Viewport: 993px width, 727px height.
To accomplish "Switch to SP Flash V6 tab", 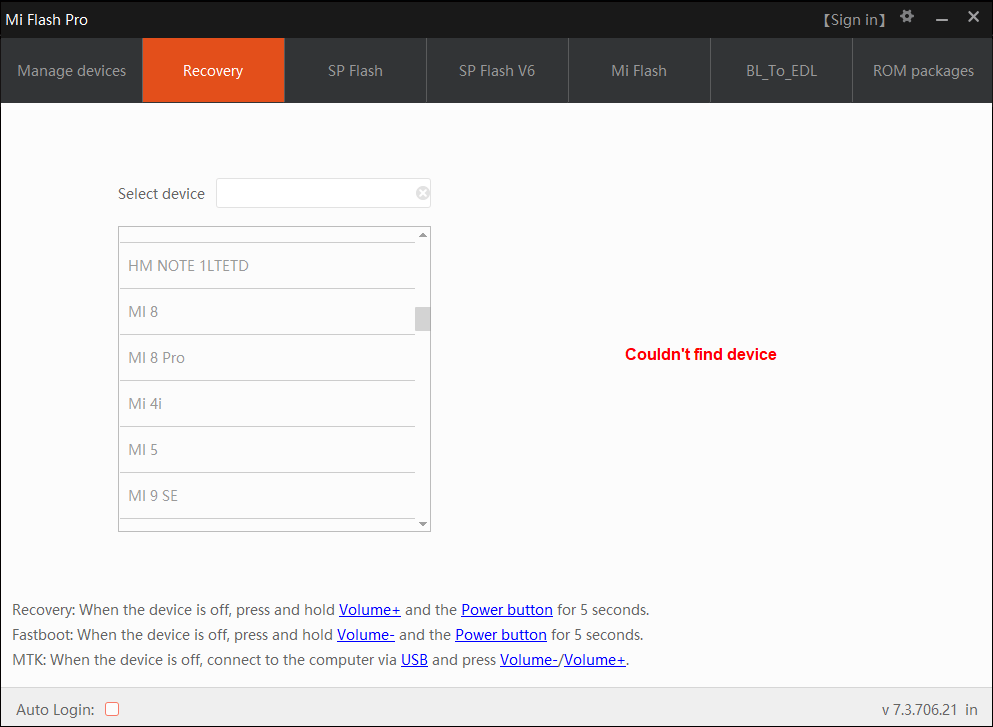I will (x=496, y=70).
